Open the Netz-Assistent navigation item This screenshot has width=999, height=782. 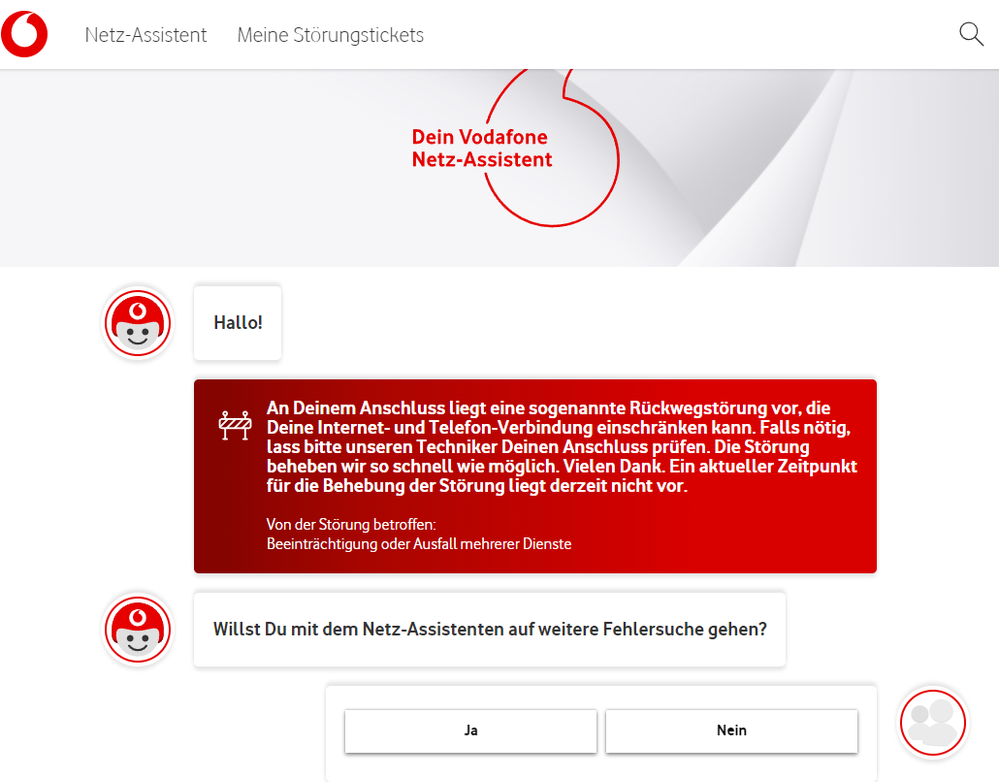pyautogui.click(x=146, y=34)
